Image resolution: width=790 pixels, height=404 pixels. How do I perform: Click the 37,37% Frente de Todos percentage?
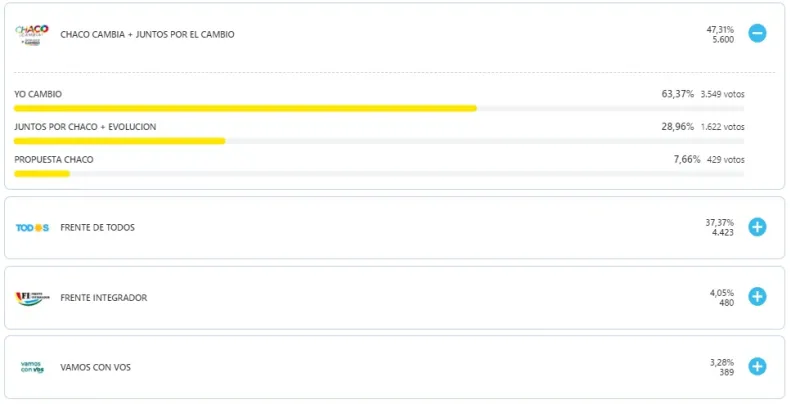pyautogui.click(x=720, y=222)
